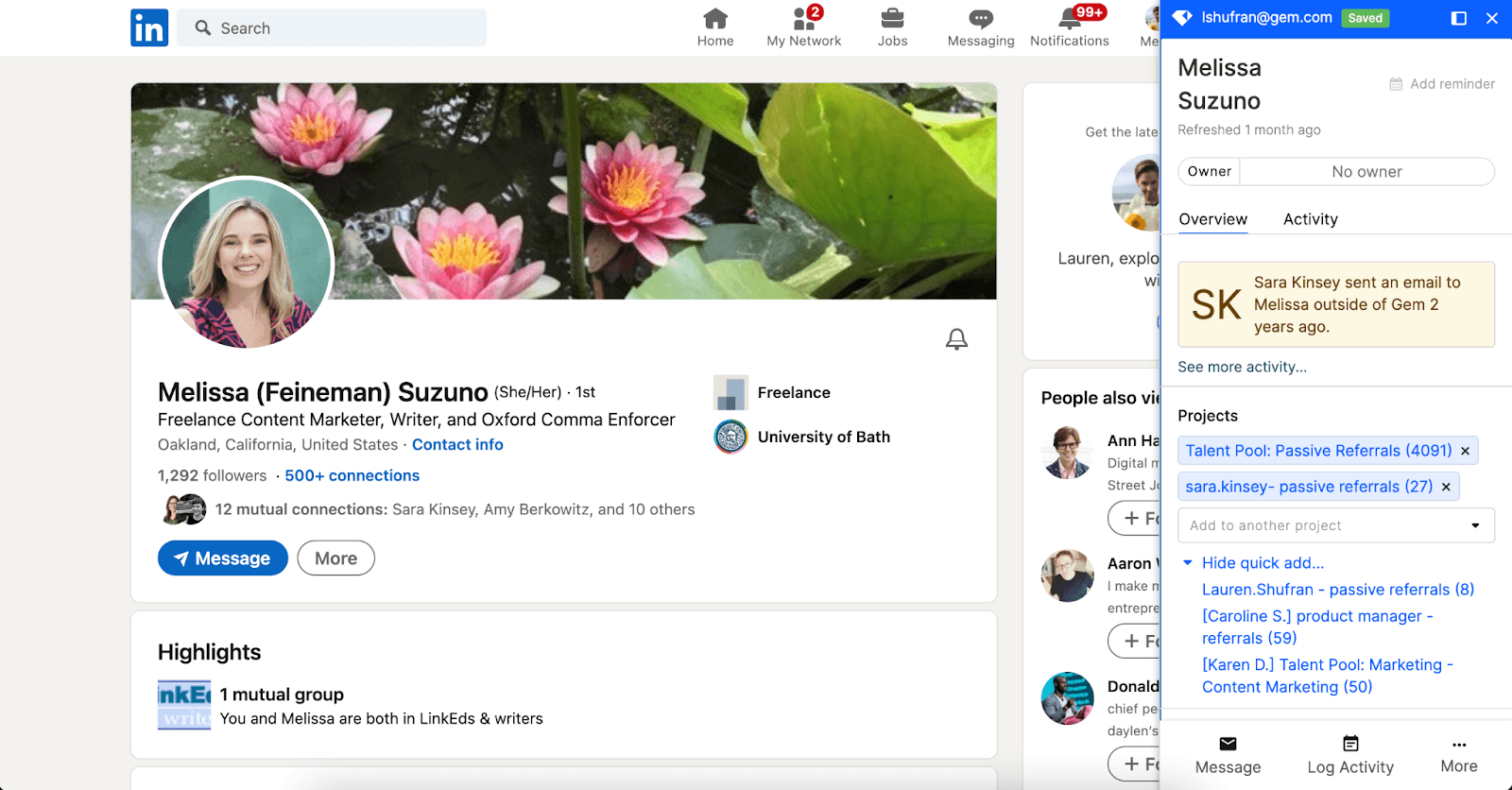Viewport: 1512px width, 790px height.
Task: Open the Sara Kinsey email activity card
Action: pyautogui.click(x=1336, y=304)
